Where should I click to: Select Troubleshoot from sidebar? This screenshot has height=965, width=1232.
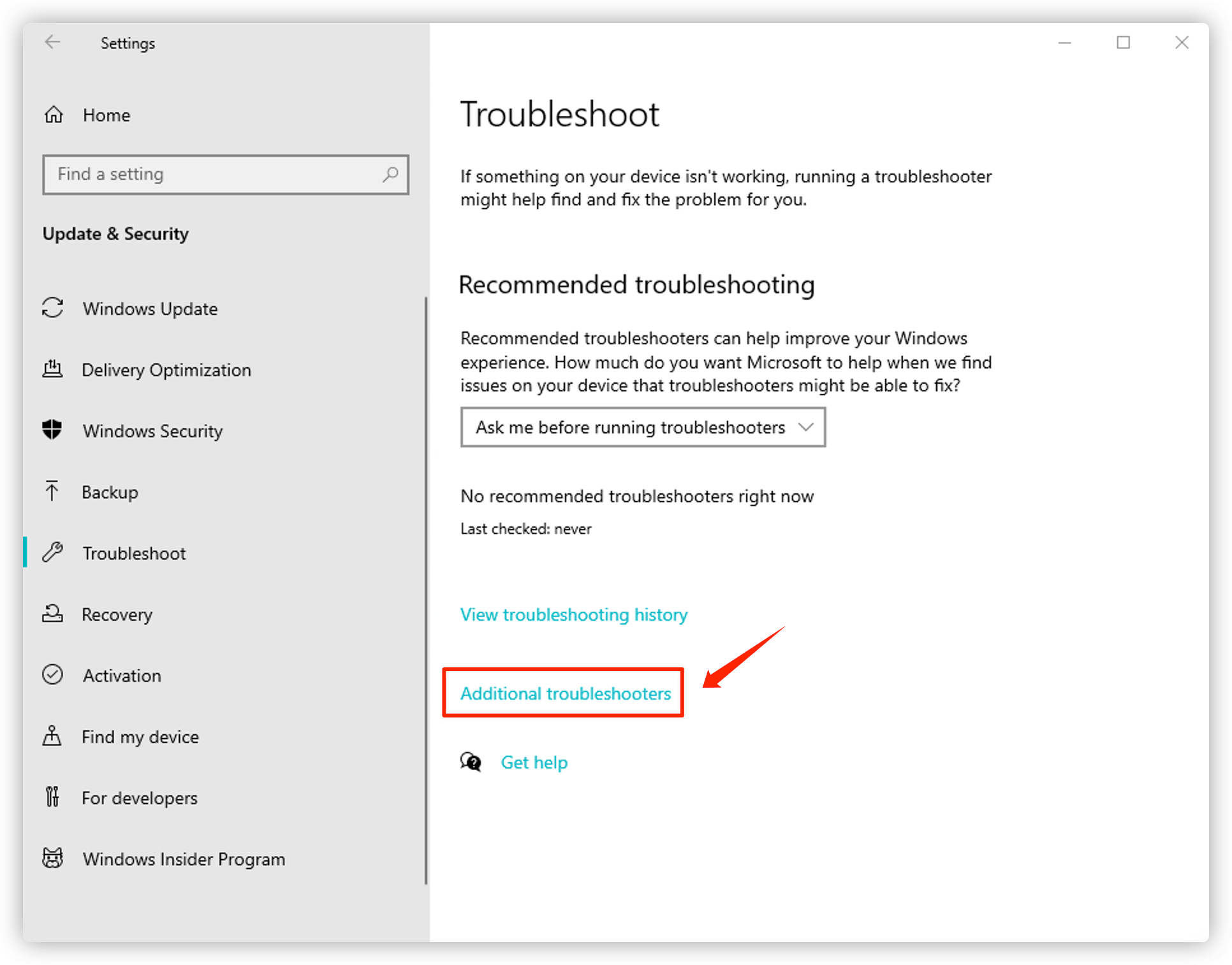(x=135, y=552)
